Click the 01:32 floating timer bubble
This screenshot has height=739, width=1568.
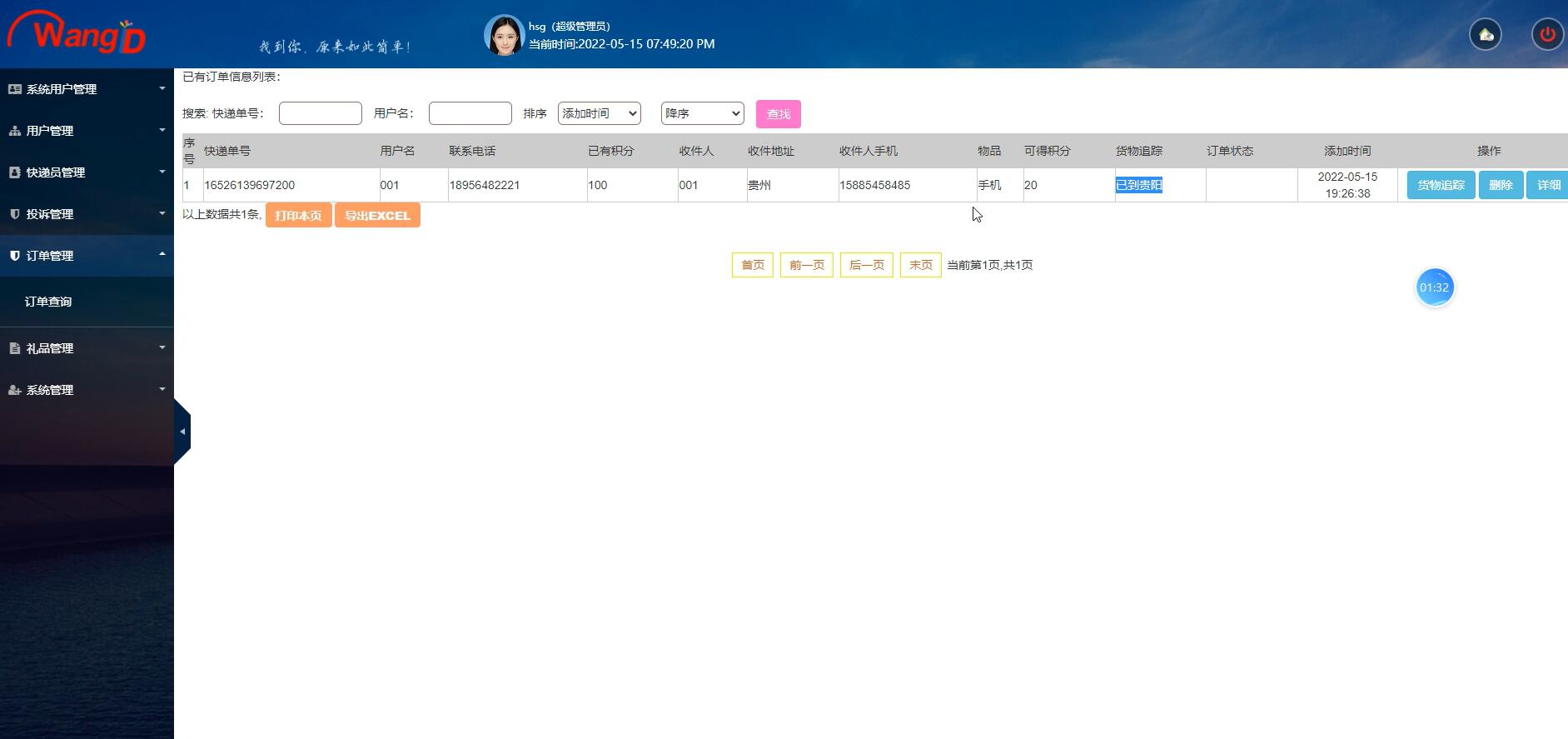click(1434, 287)
